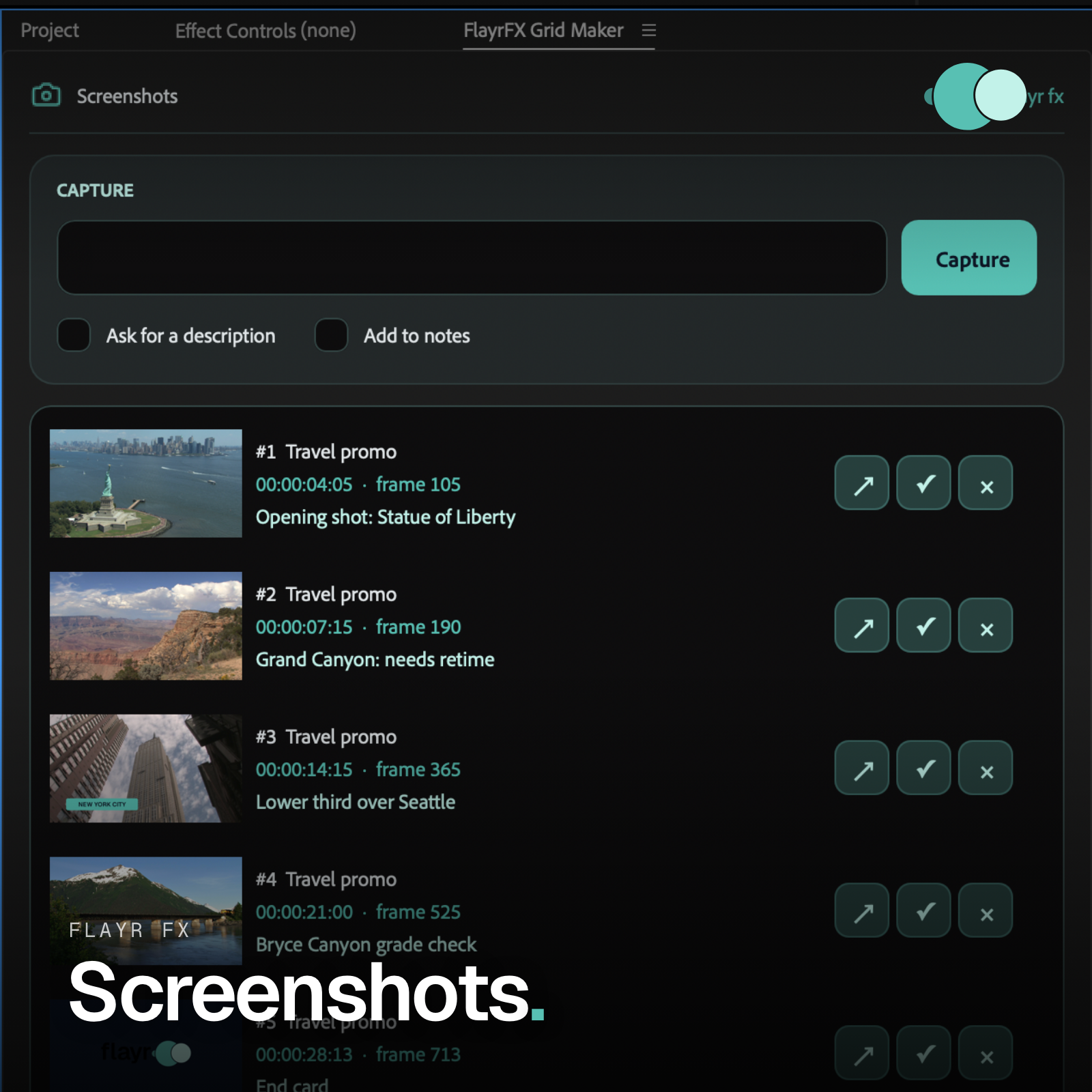Screen dimensions: 1092x1092
Task: Open the Statue of Liberty thumbnail
Action: click(x=146, y=483)
